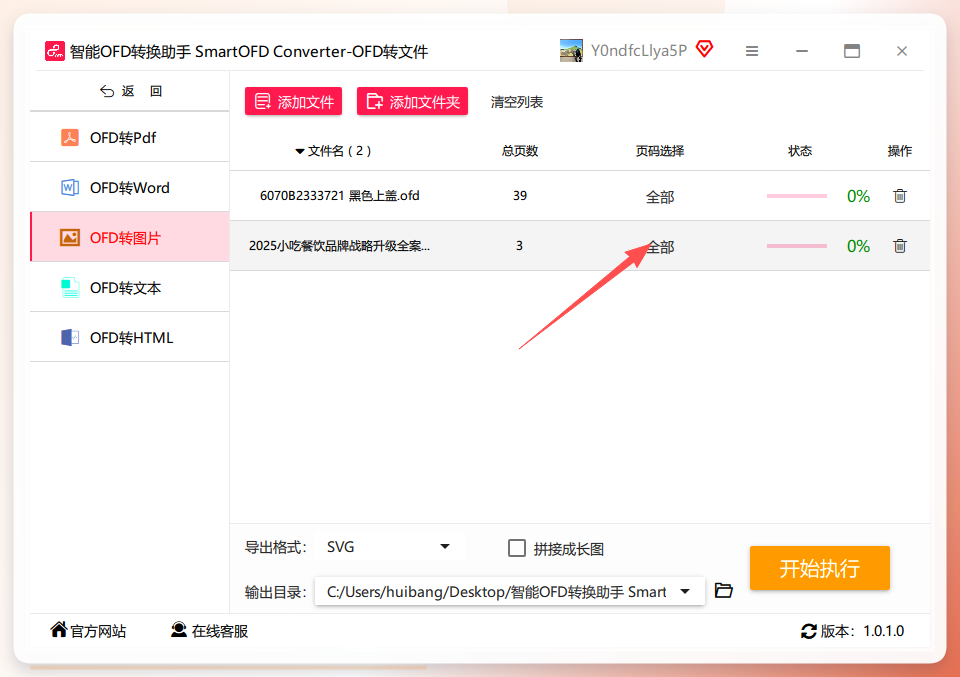Click version number 1.0.1.0
Image resolution: width=960 pixels, height=677 pixels.
[883, 631]
